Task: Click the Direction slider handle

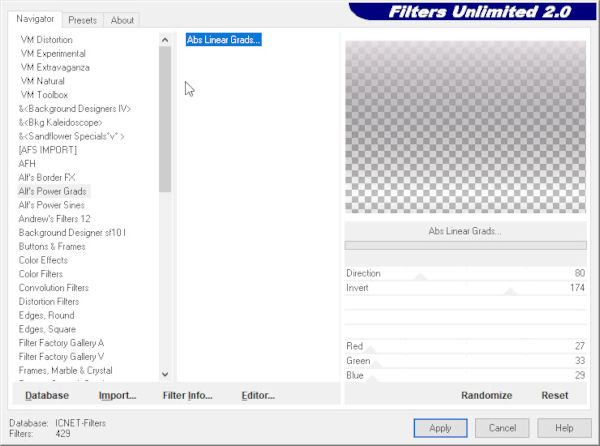Action: [x=421, y=277]
